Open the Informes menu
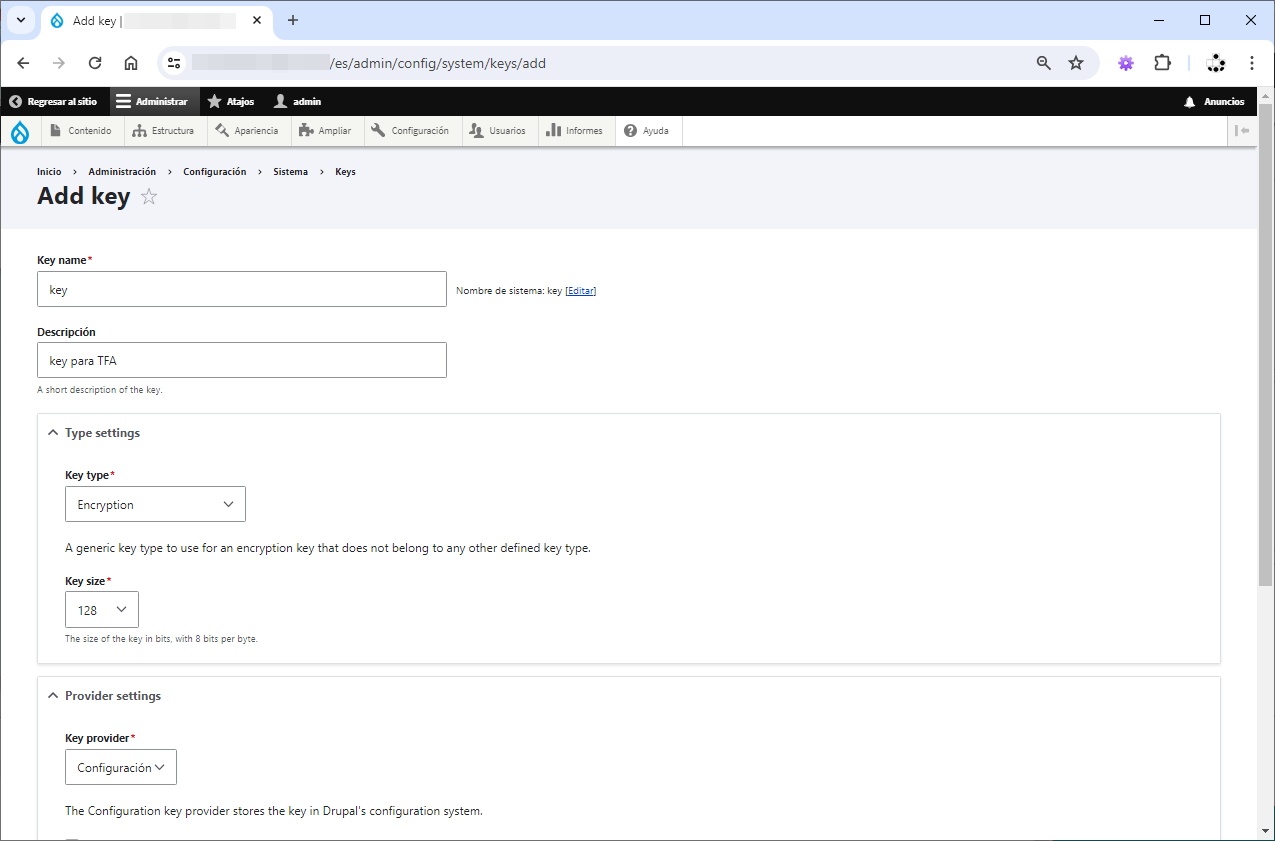Image resolution: width=1275 pixels, height=841 pixels. pyautogui.click(x=575, y=131)
